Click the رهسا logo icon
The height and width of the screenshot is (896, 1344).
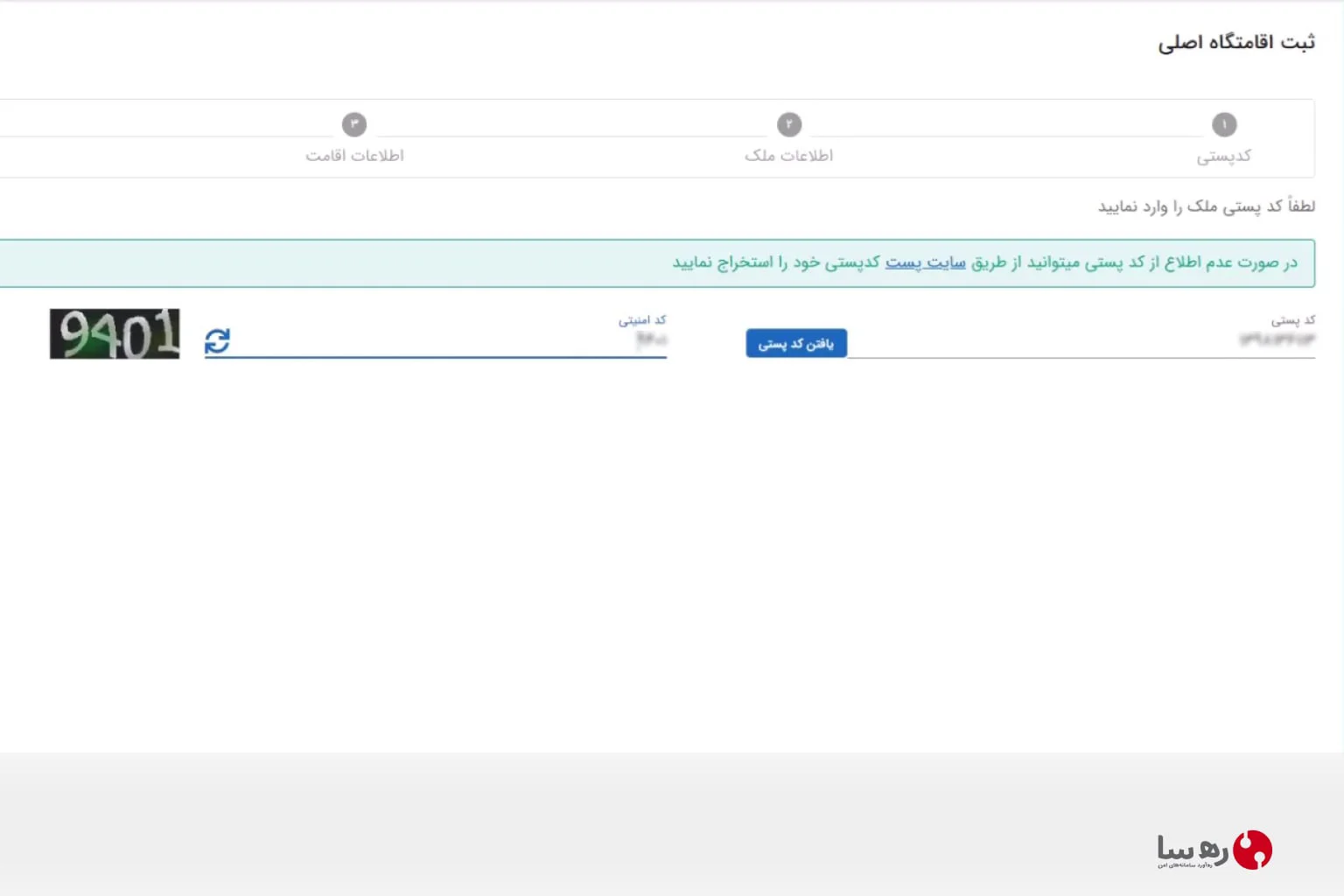coord(1252,850)
